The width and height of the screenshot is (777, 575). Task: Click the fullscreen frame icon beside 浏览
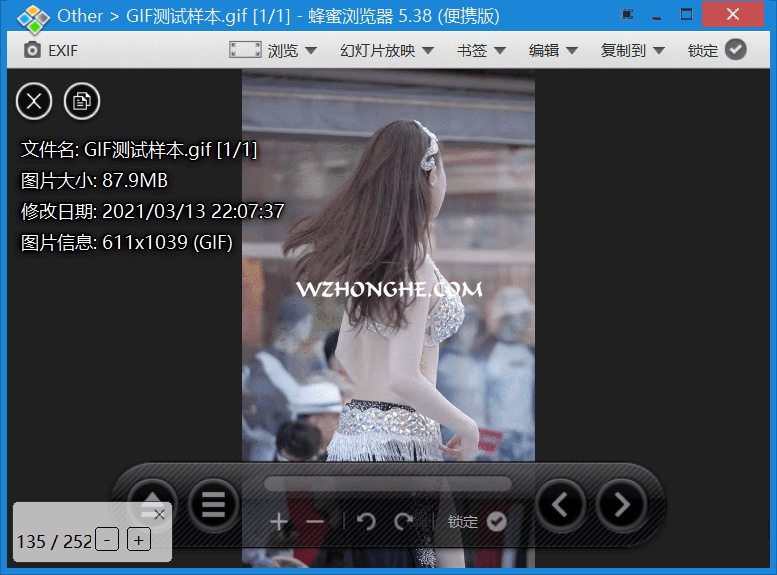click(245, 50)
